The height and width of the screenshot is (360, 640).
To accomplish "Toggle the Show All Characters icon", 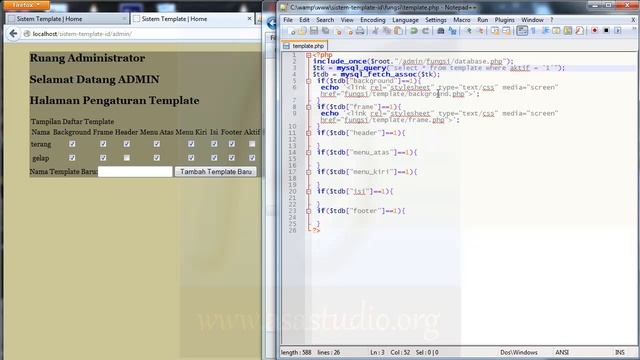I will click(x=533, y=31).
